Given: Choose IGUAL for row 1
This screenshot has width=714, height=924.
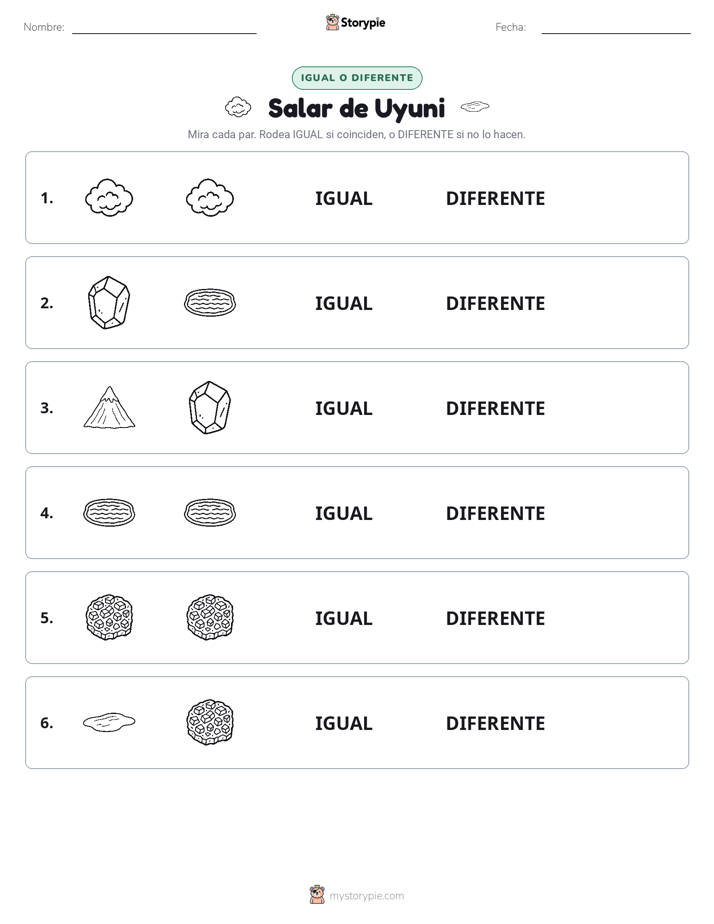Looking at the screenshot, I should tap(343, 199).
